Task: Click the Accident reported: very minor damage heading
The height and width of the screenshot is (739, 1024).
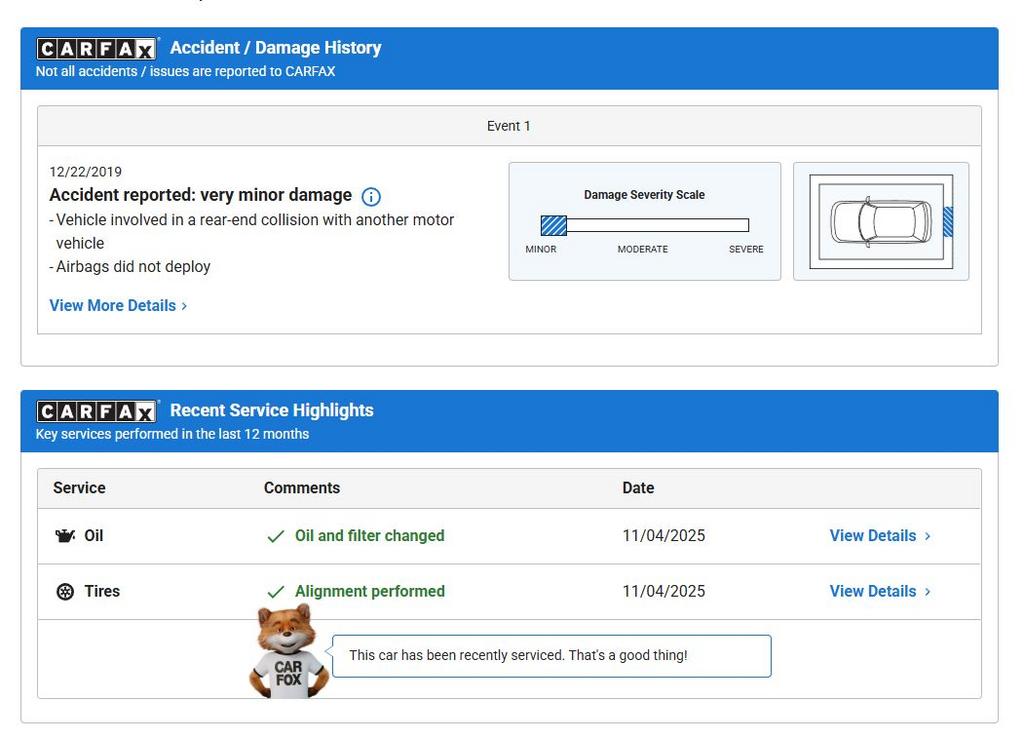Action: point(200,195)
